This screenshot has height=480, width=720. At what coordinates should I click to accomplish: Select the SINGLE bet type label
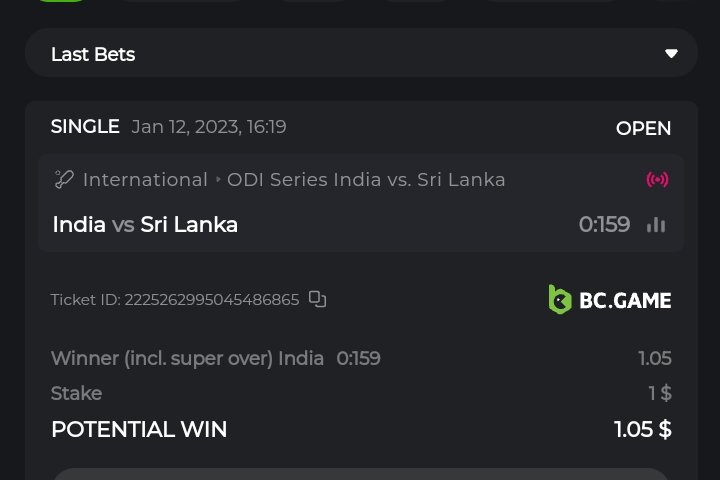tap(85, 127)
